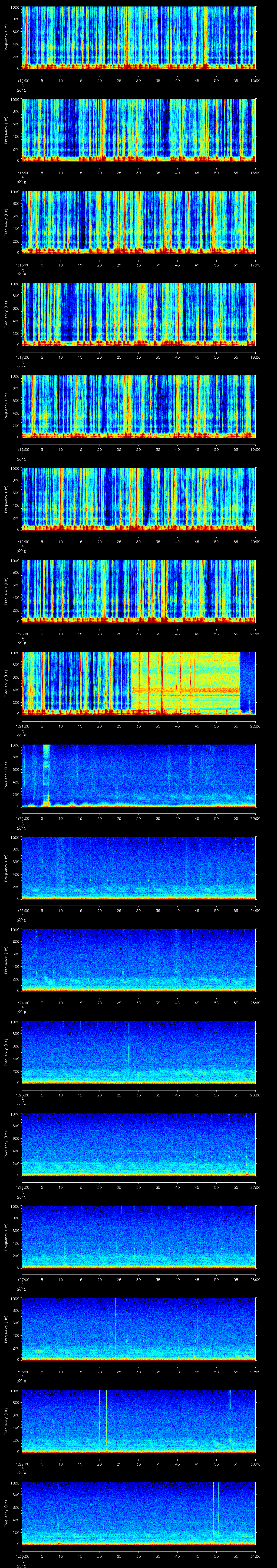
Task: Click the '1:21:00' start time label
Action: (x=22, y=726)
